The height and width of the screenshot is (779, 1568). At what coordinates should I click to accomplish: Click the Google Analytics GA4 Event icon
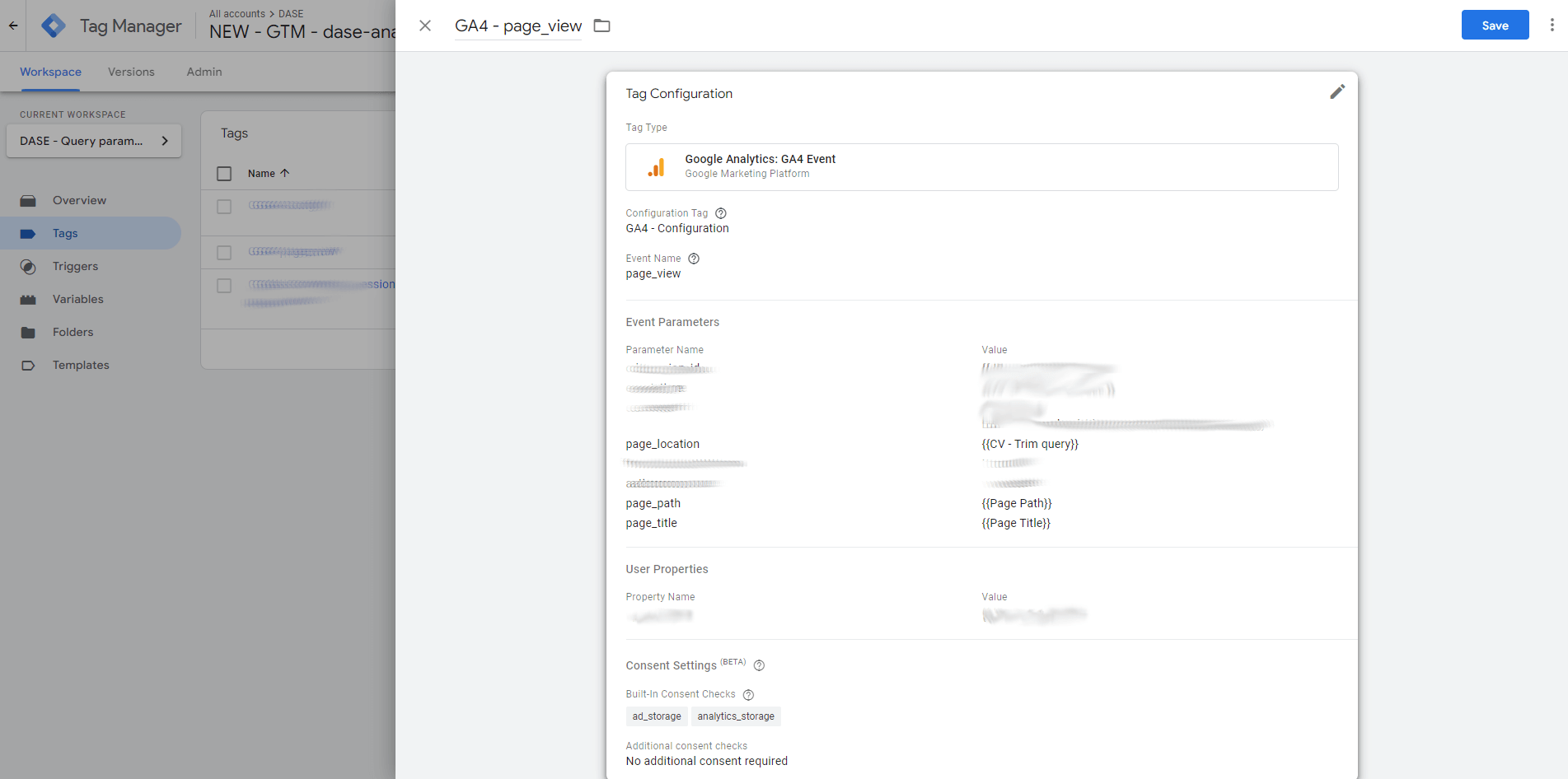[x=656, y=167]
